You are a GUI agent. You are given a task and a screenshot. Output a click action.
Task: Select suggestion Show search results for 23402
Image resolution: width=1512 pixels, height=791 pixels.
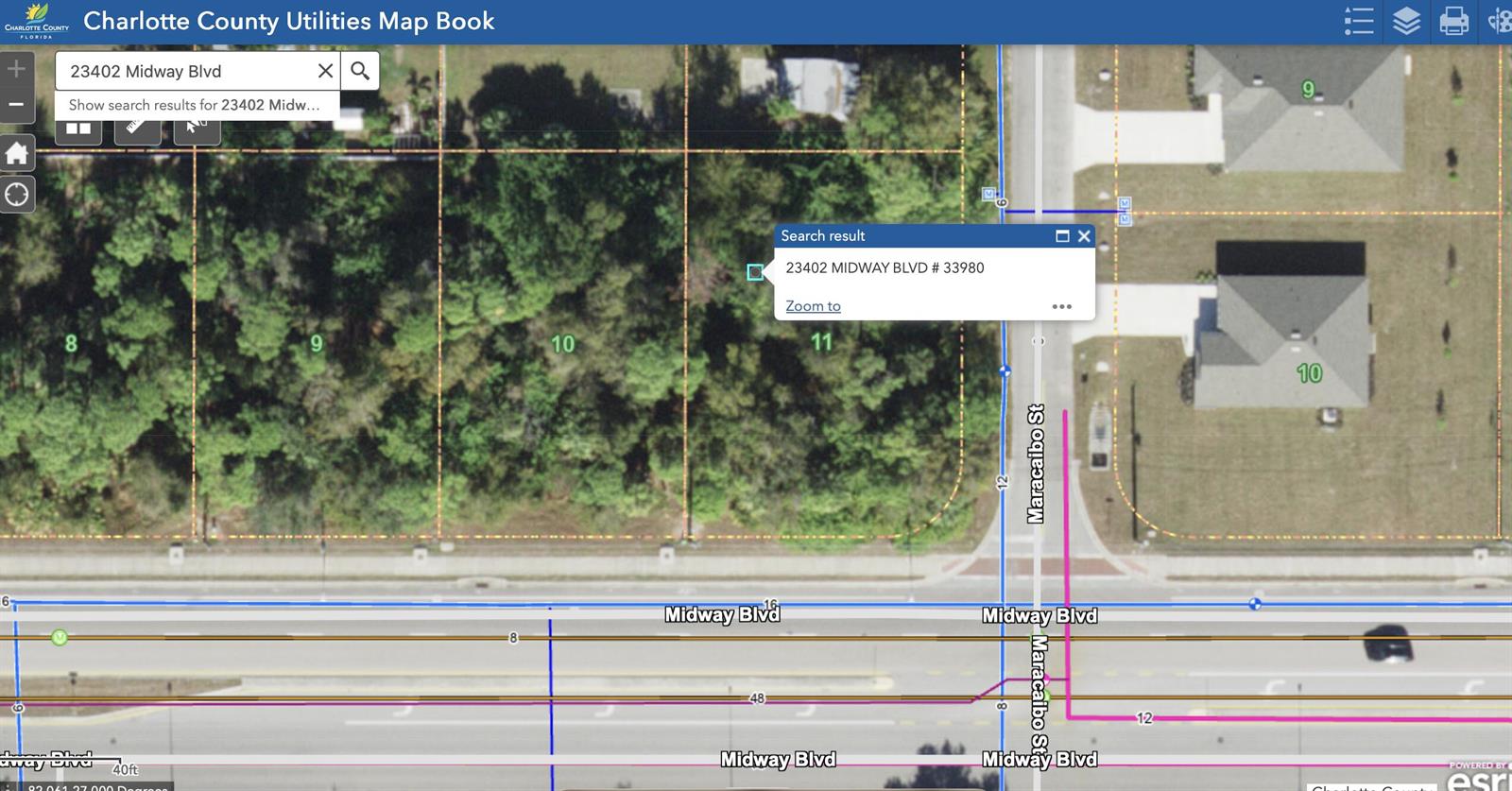[x=197, y=105]
